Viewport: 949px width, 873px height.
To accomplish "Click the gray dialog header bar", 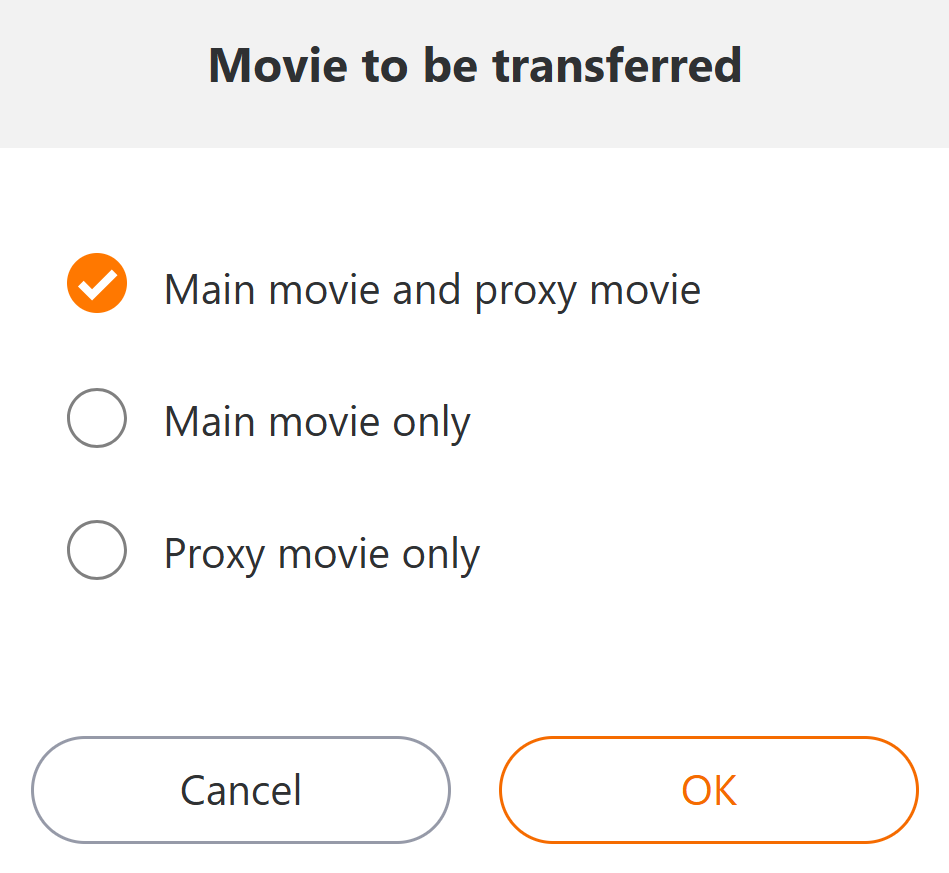I will point(850,70).
